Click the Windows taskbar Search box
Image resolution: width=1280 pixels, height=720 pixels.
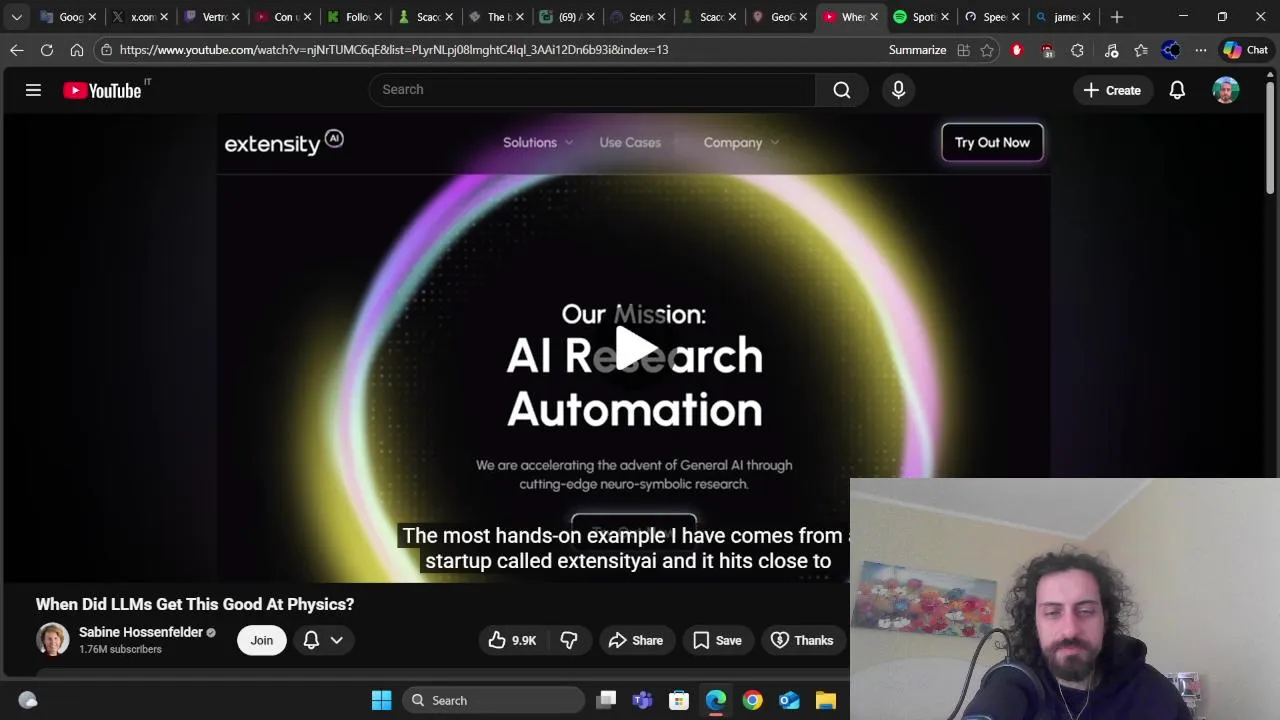pyautogui.click(x=494, y=700)
